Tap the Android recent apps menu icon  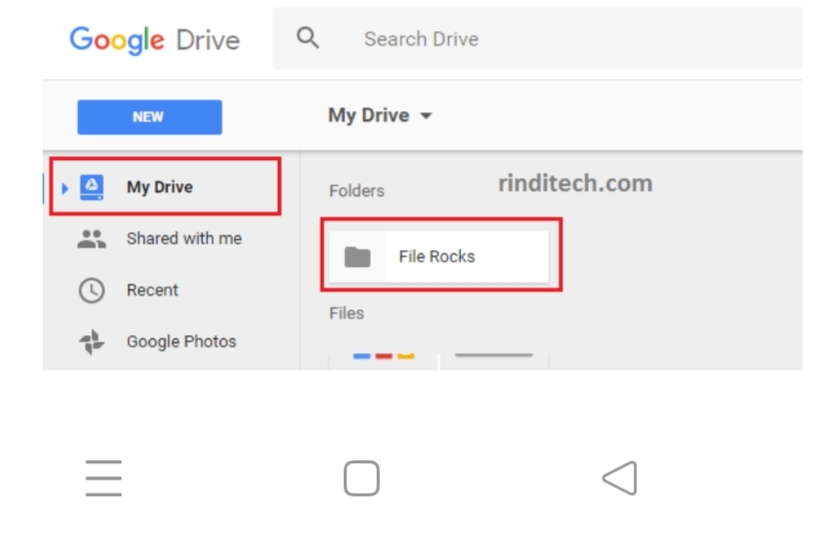[103, 478]
